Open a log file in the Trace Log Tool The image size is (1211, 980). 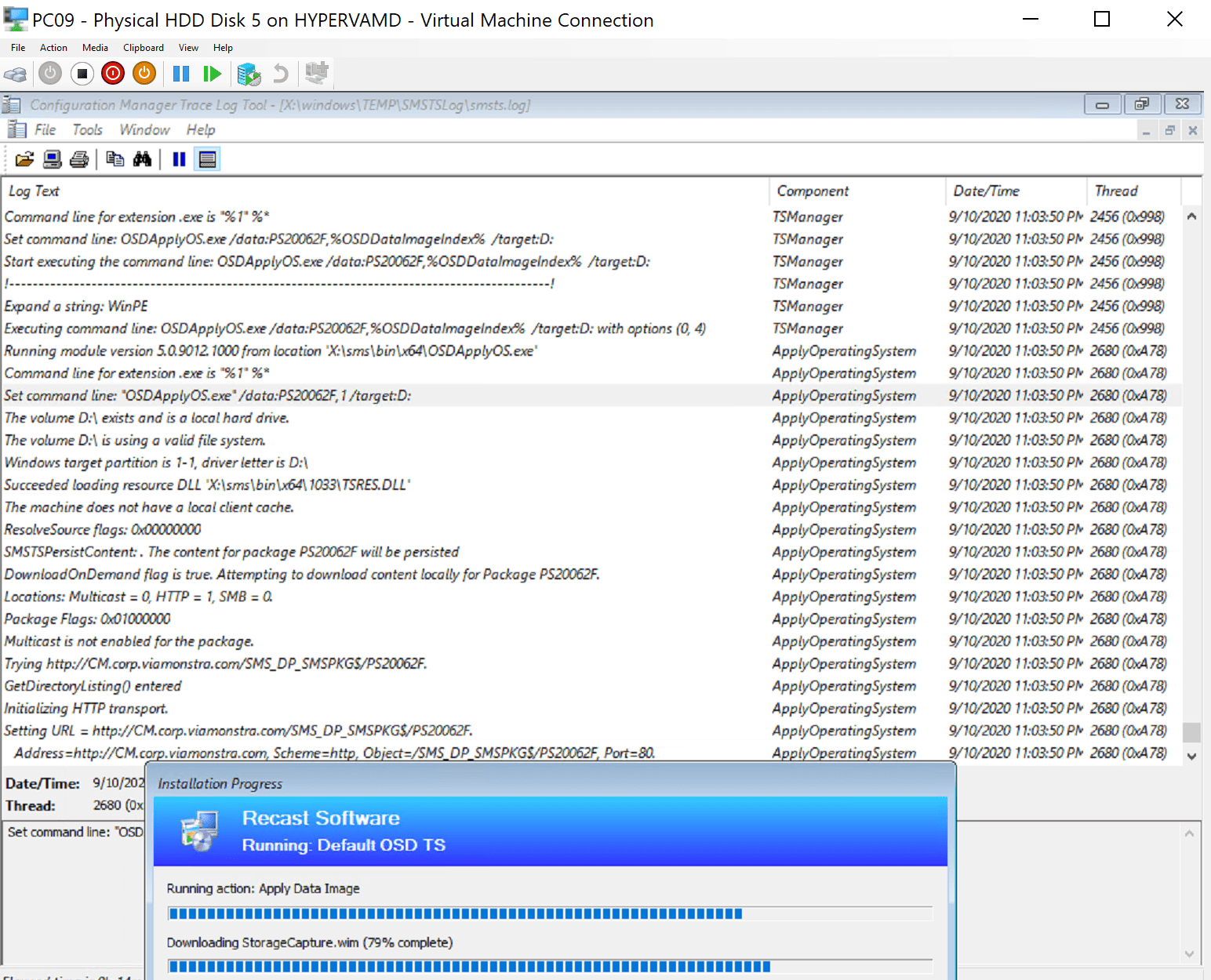click(24, 158)
